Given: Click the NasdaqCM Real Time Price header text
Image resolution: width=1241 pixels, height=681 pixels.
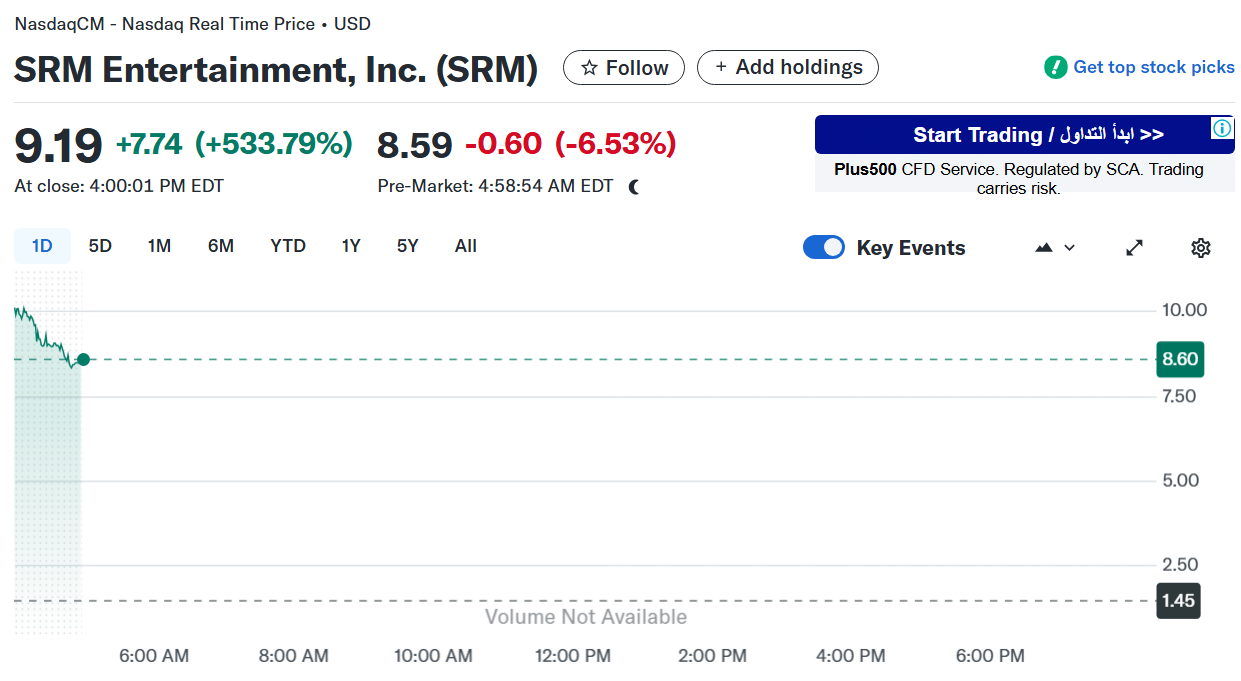Looking at the screenshot, I should point(192,24).
